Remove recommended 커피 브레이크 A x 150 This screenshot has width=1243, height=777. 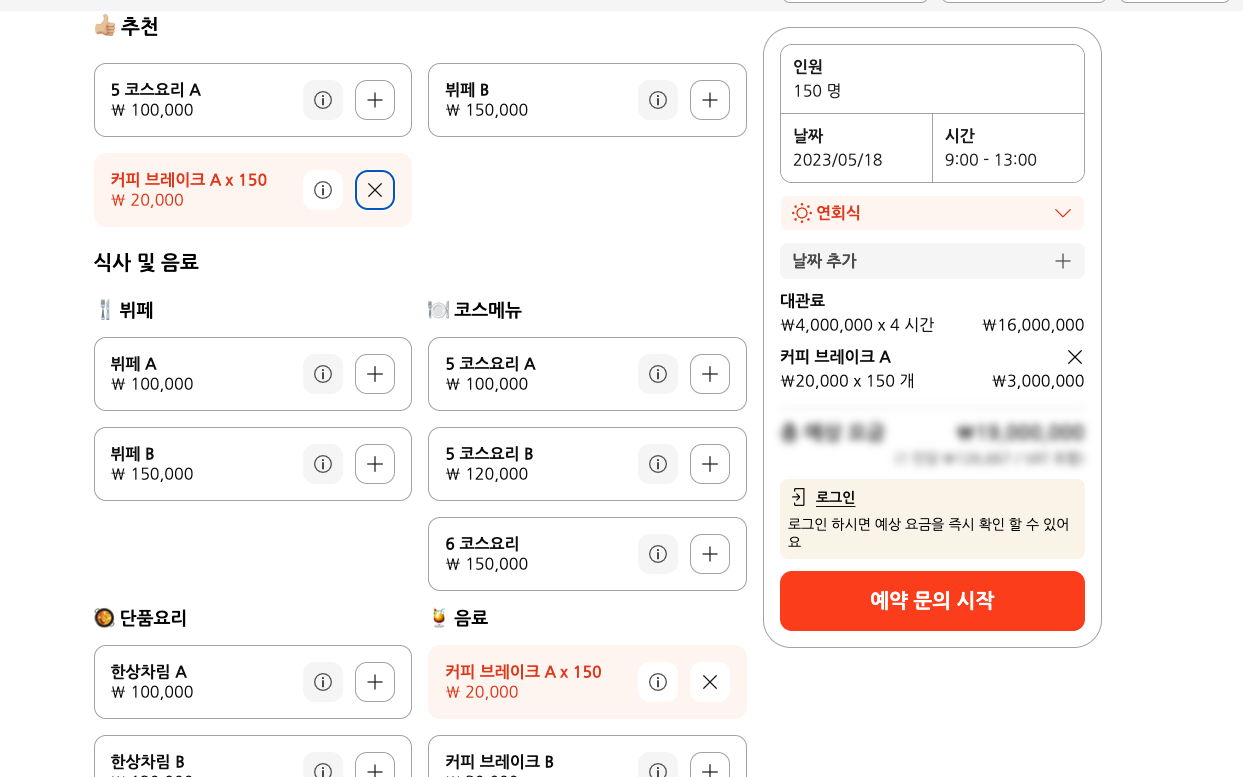[375, 190]
